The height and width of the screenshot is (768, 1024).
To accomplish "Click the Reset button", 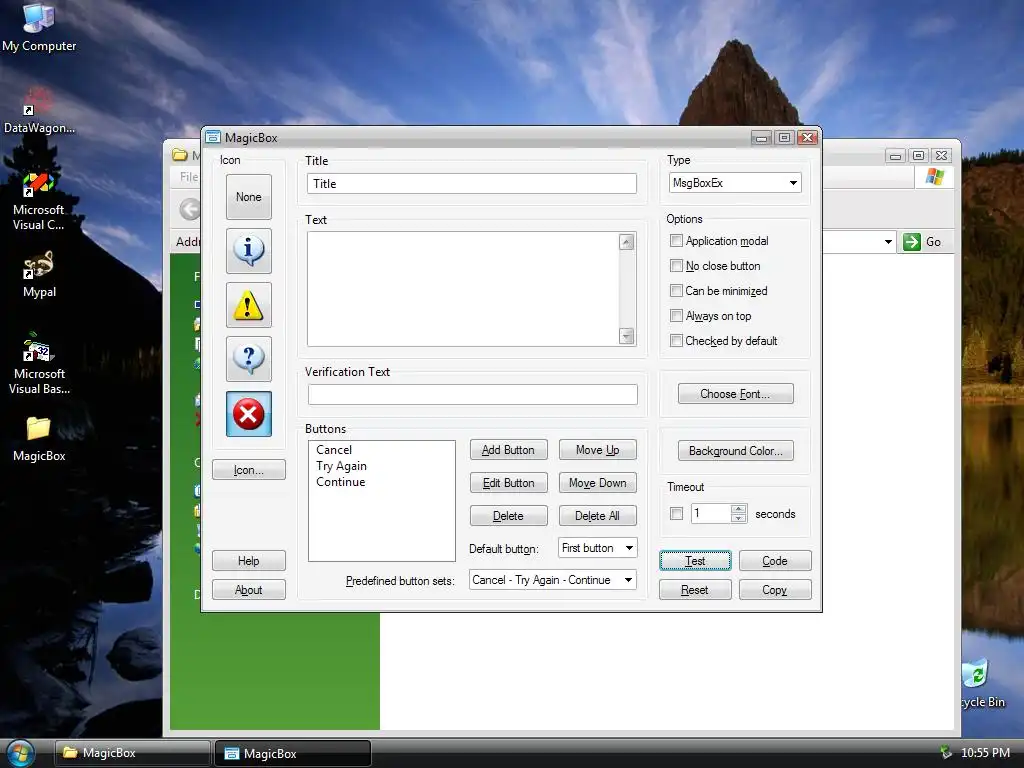I will [695, 590].
